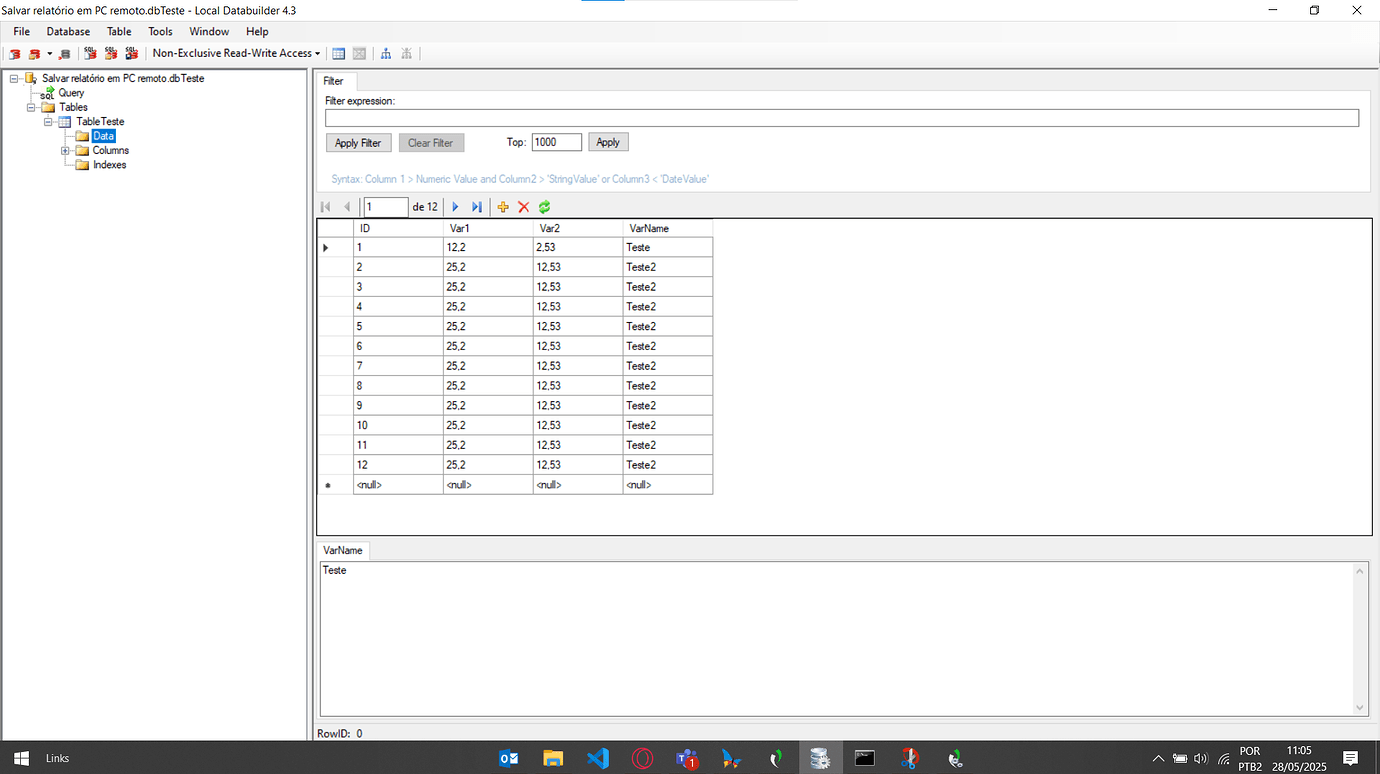The width and height of the screenshot is (1380, 774).
Task: Click the scroll down arrow in VarName panel
Action: pyautogui.click(x=1360, y=707)
